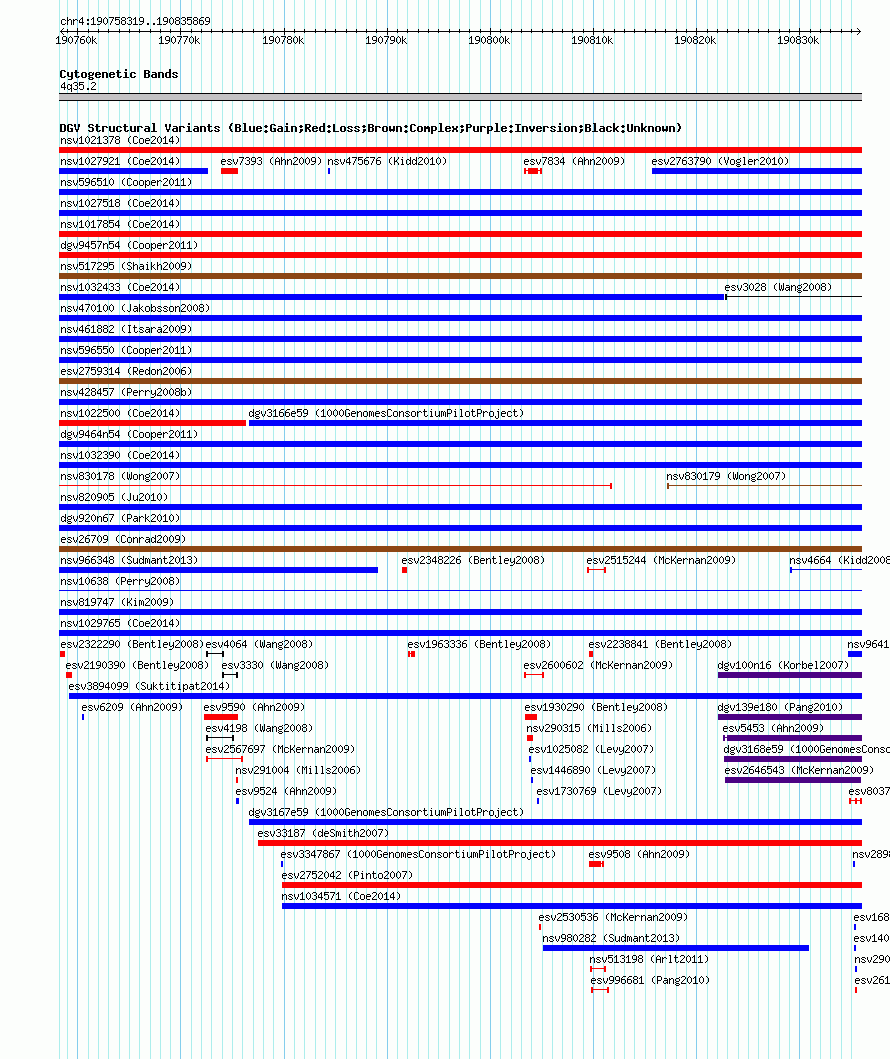The width and height of the screenshot is (890, 1059).
Task: Click the nsv428457 (Perry2008b) label
Action: (x=126, y=392)
